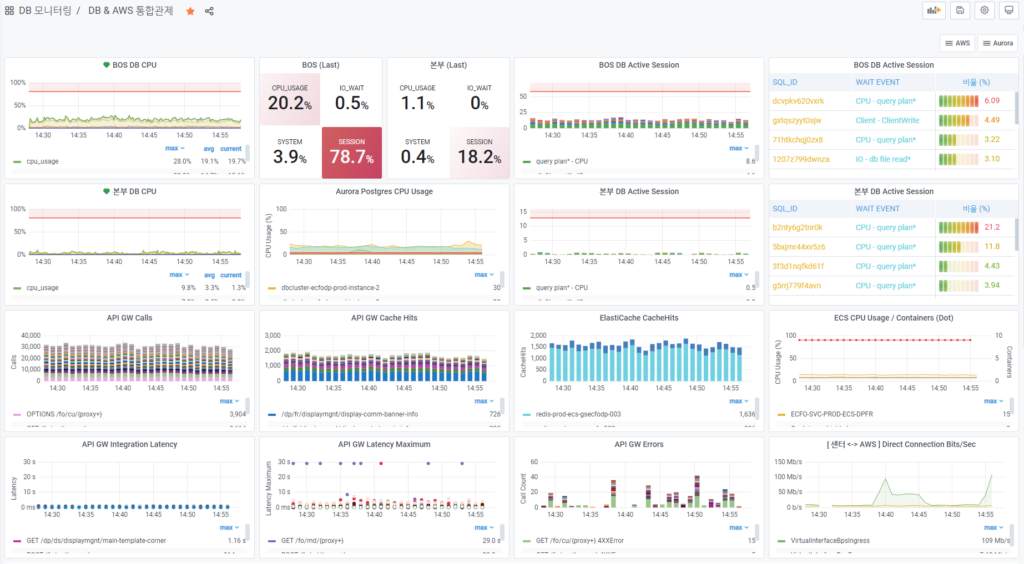Click SQL ID dcvpkv620vxrk in BOS table

click(x=798, y=101)
